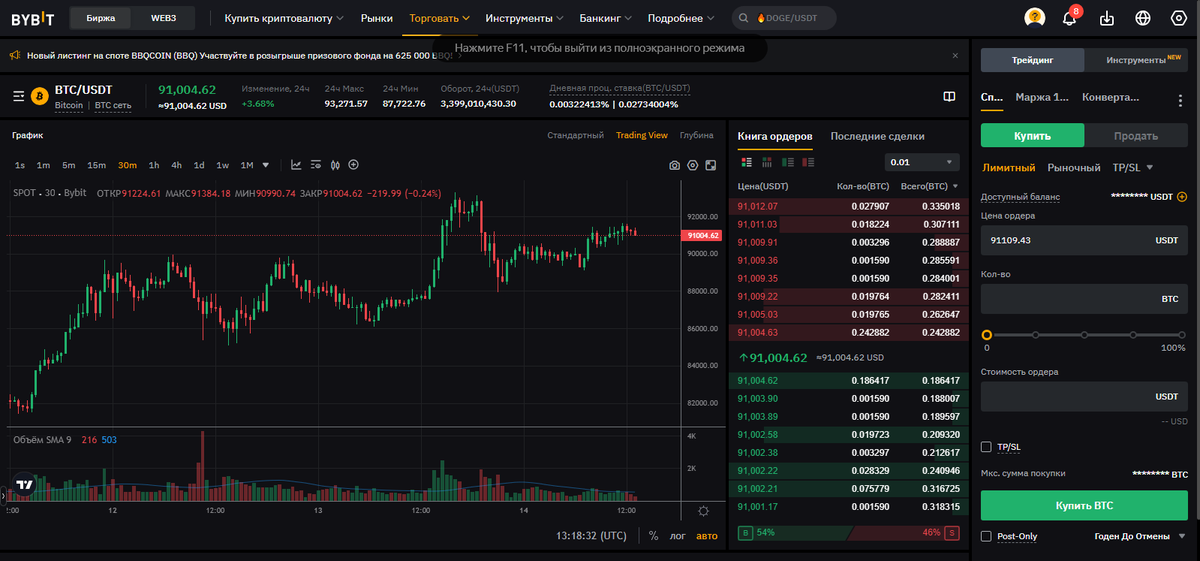
Task: Open the pair list hamburger icon
Action: (x=18, y=96)
